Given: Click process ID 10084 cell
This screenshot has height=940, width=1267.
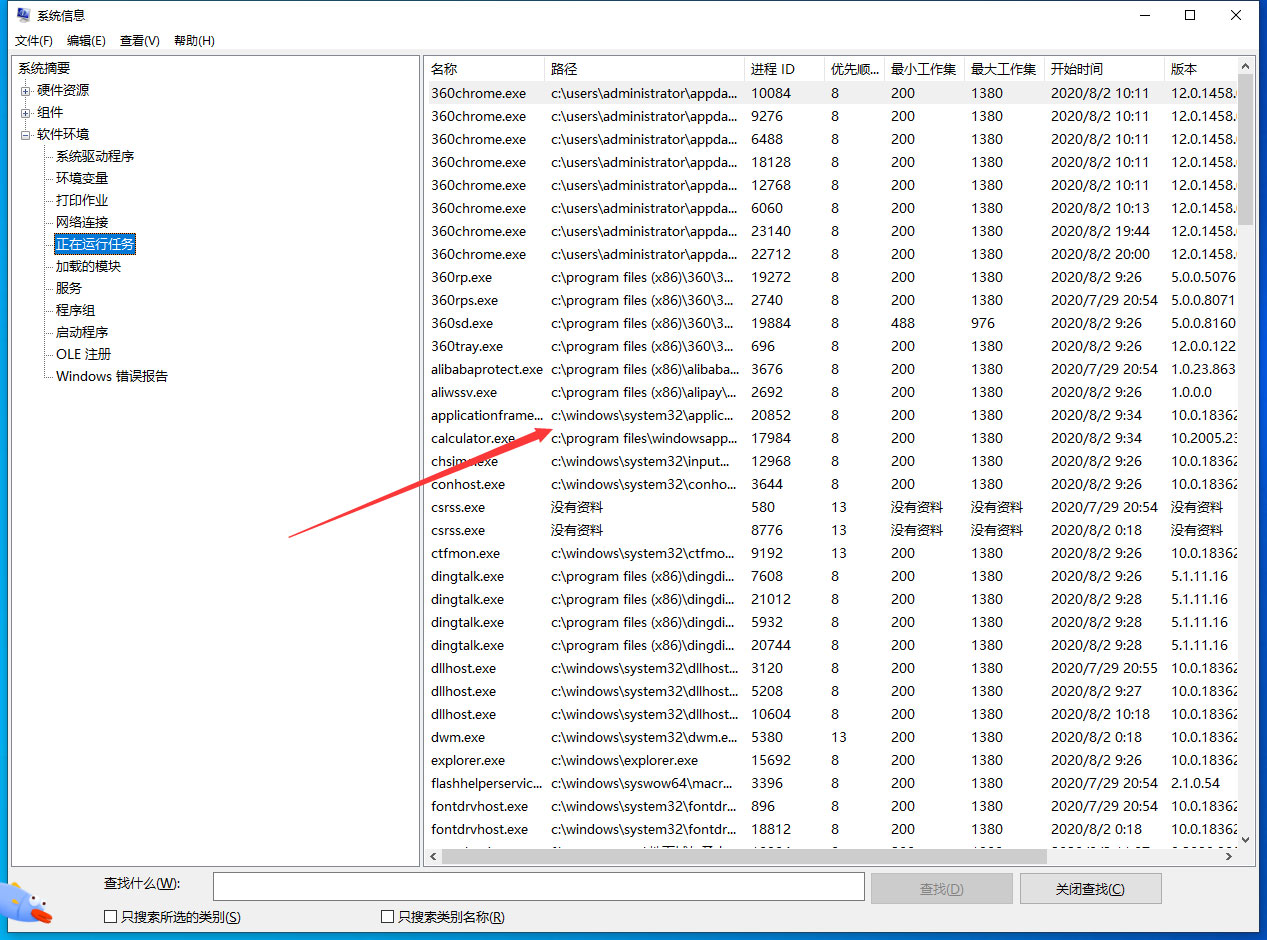Looking at the screenshot, I should click(x=770, y=93).
